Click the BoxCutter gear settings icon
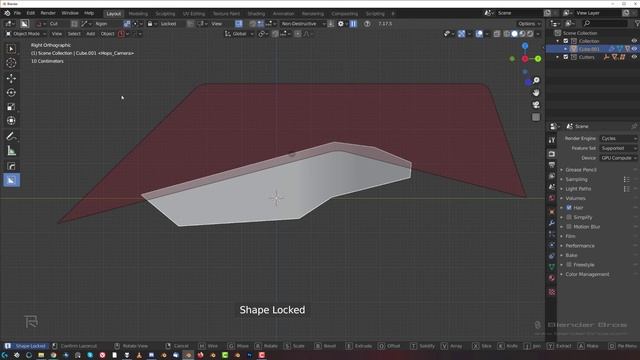Image resolution: width=640 pixels, height=360 pixels. tap(341, 24)
